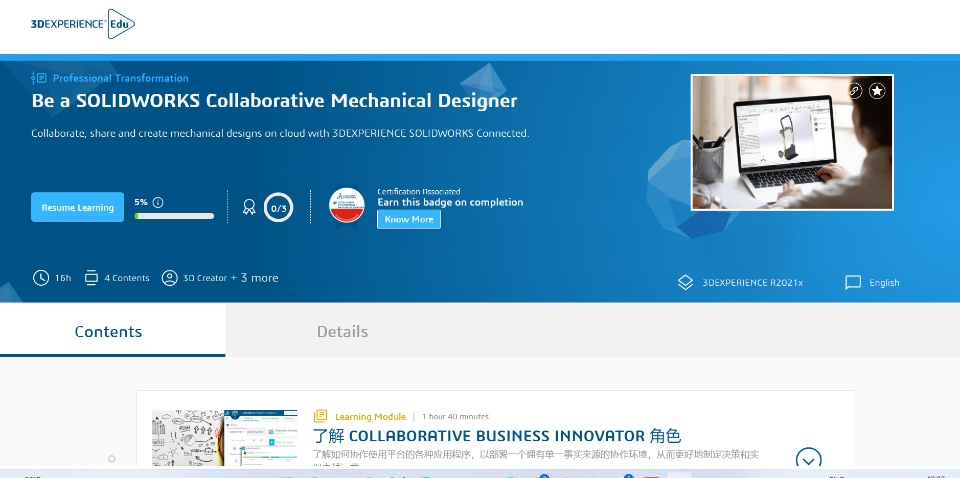
Task: Click 'Earn this badge on completion' text
Action: [450, 203]
